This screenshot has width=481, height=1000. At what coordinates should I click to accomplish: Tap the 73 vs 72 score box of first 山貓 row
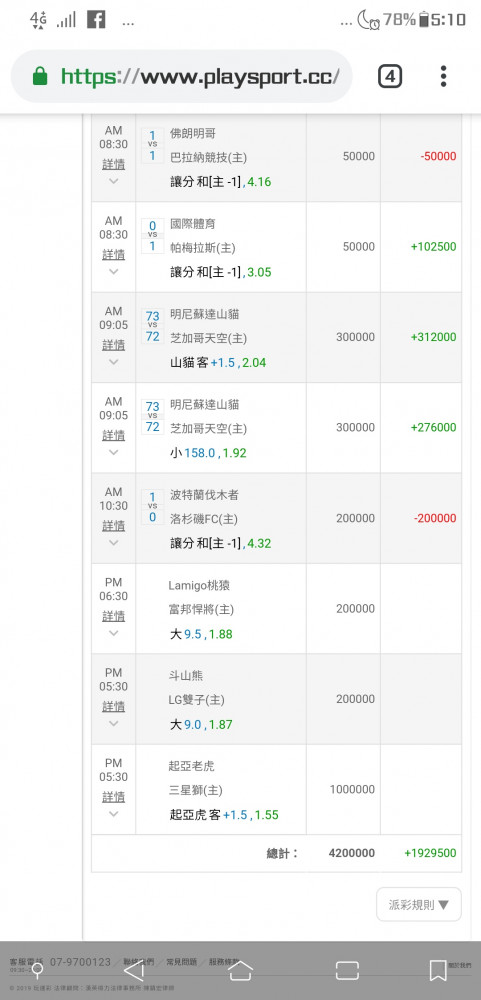(x=152, y=326)
